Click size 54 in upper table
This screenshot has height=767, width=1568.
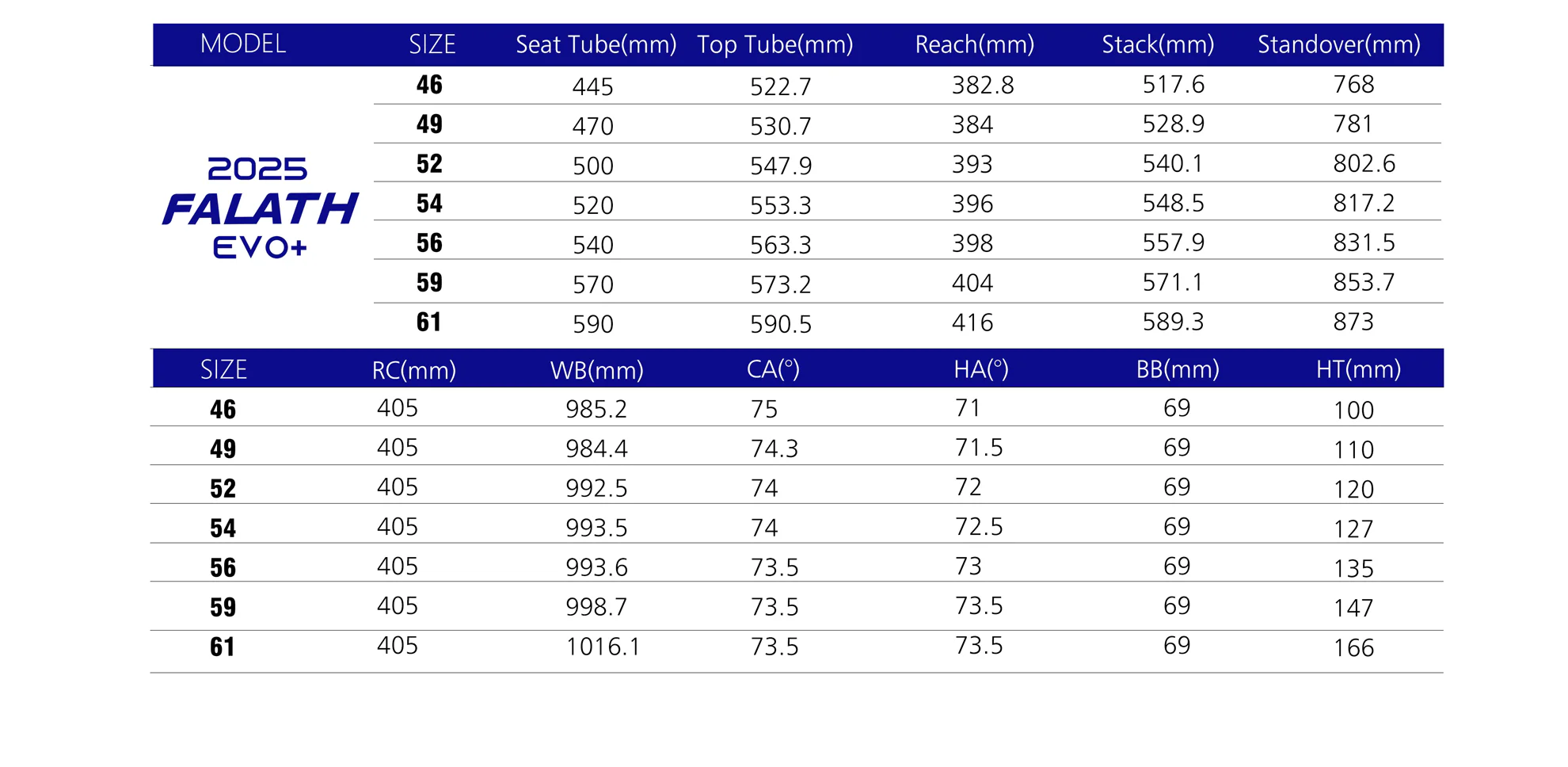click(x=429, y=204)
